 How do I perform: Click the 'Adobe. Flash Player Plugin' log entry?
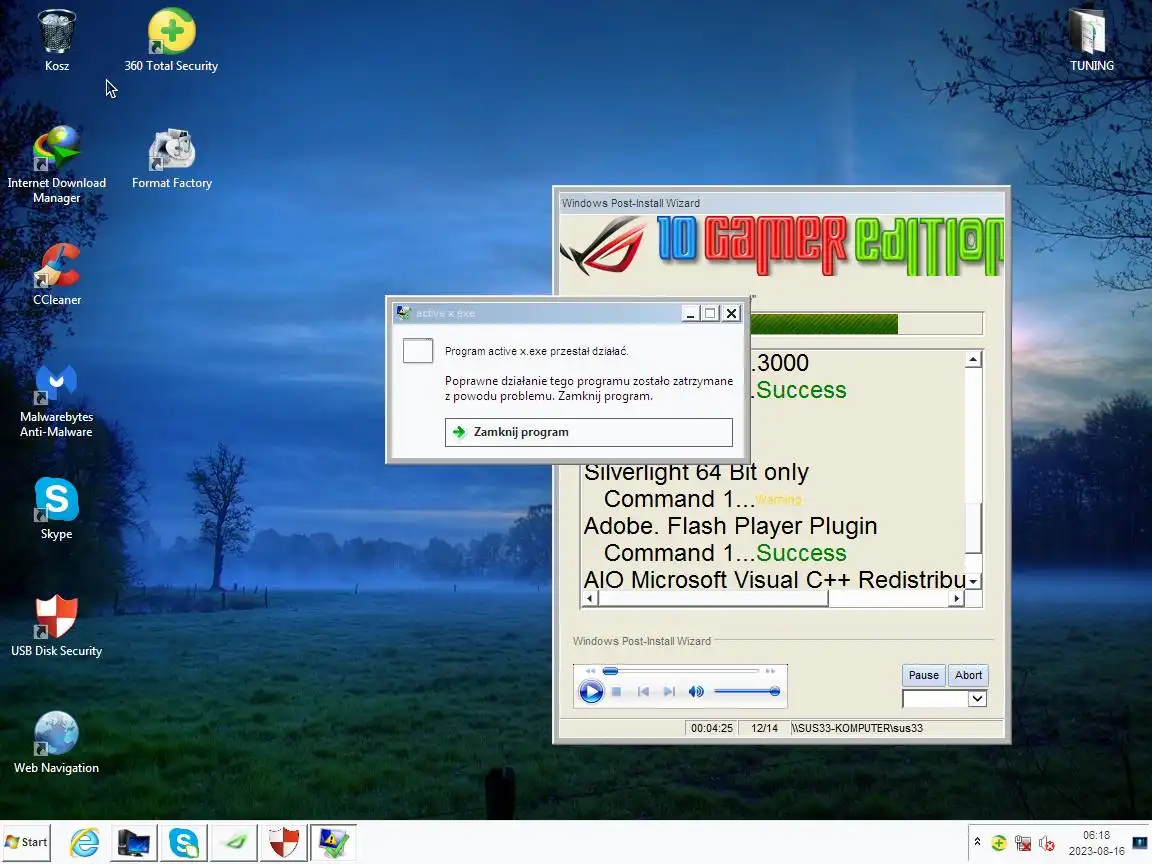(x=730, y=526)
